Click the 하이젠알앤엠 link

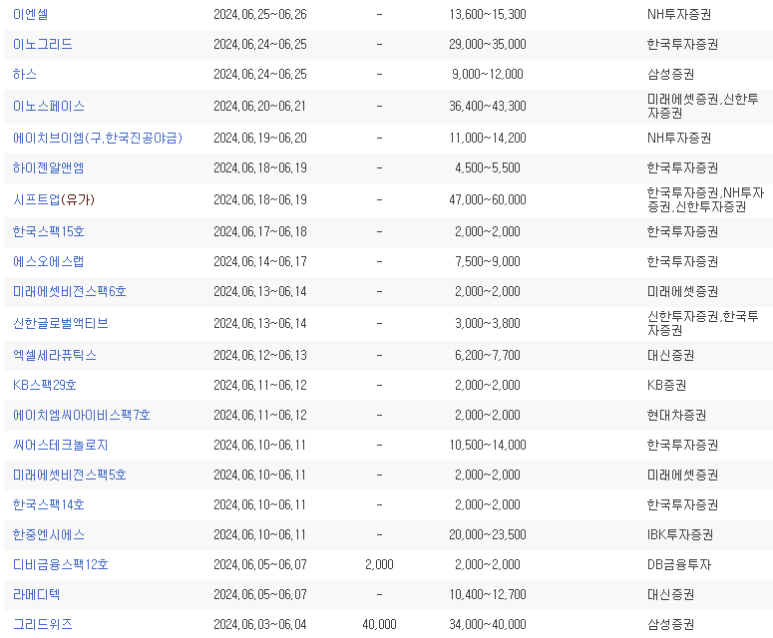48,168
